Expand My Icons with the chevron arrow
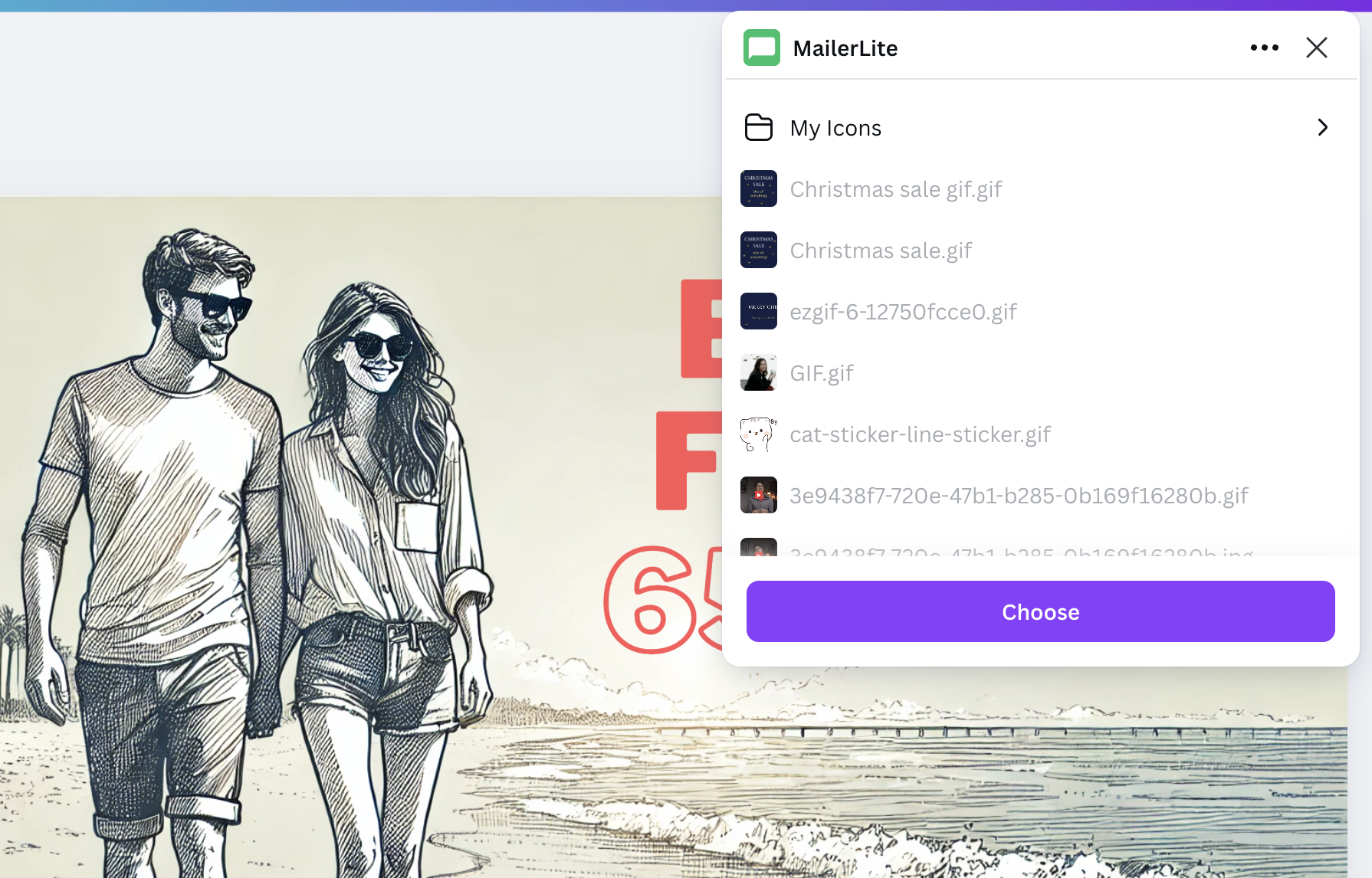Viewport: 1372px width, 878px height. point(1322,127)
